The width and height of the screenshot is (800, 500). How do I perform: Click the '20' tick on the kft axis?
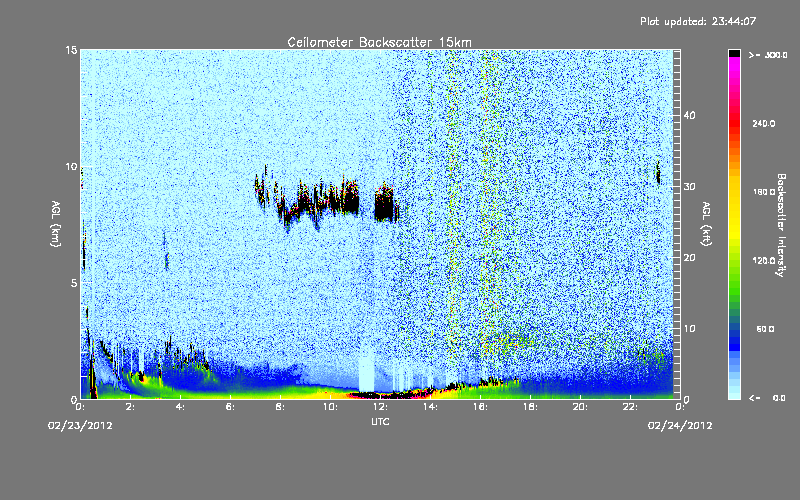click(689, 257)
